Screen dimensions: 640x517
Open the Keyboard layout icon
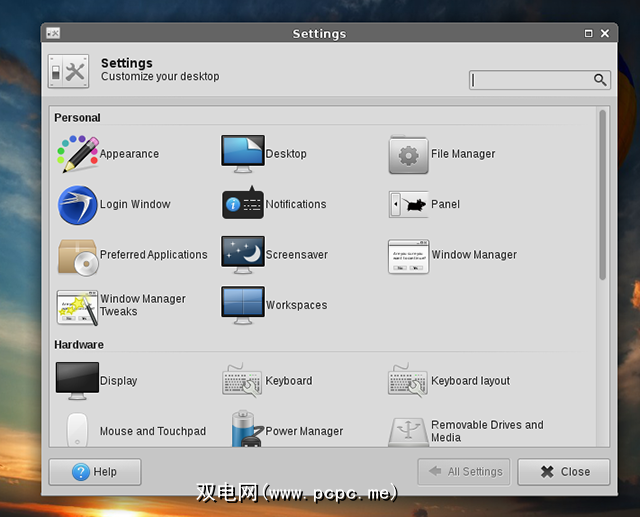(x=408, y=380)
